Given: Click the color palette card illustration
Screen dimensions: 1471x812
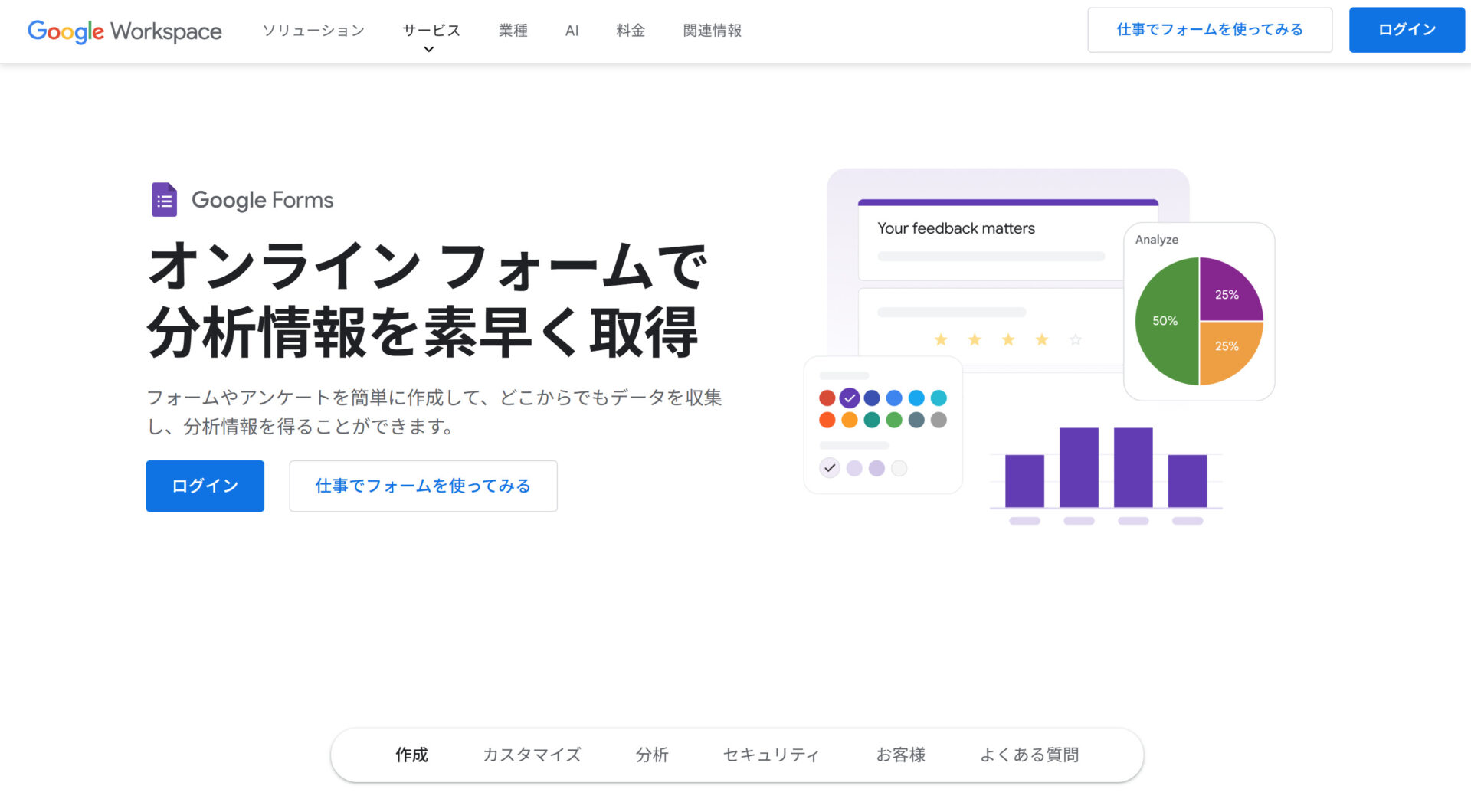Looking at the screenshot, I should click(x=882, y=424).
